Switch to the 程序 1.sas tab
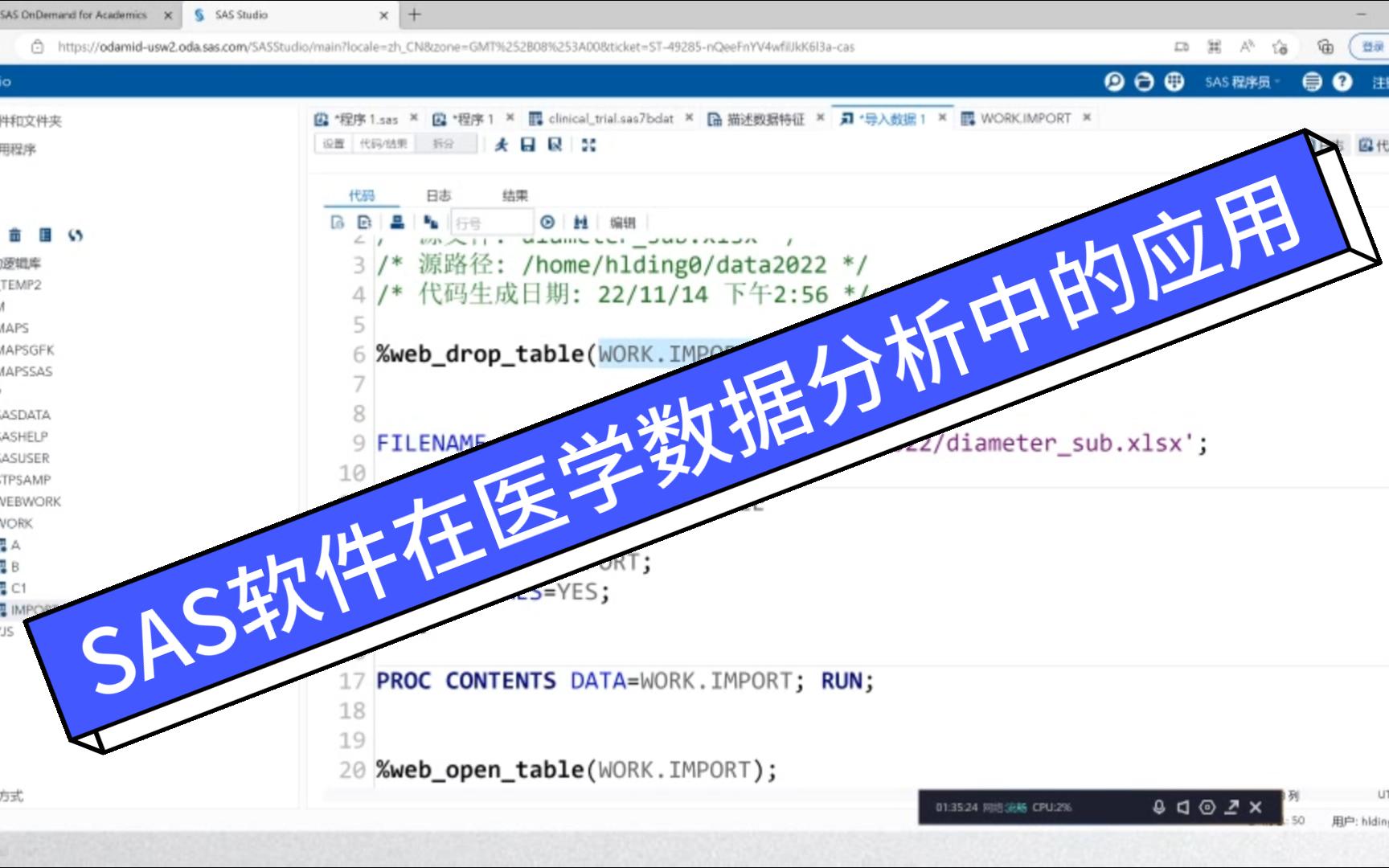 tap(357, 119)
